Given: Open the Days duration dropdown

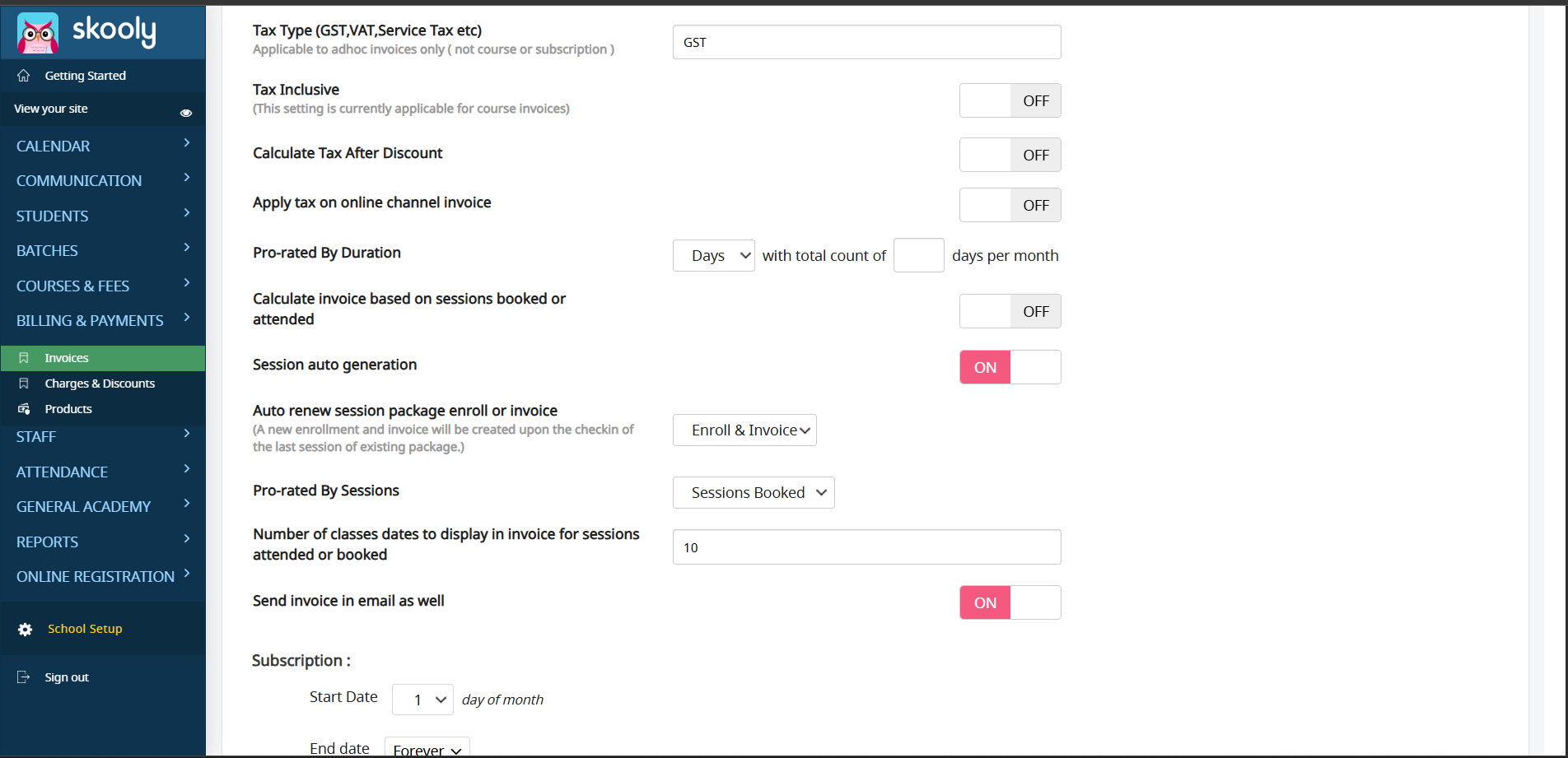Looking at the screenshot, I should [713, 255].
